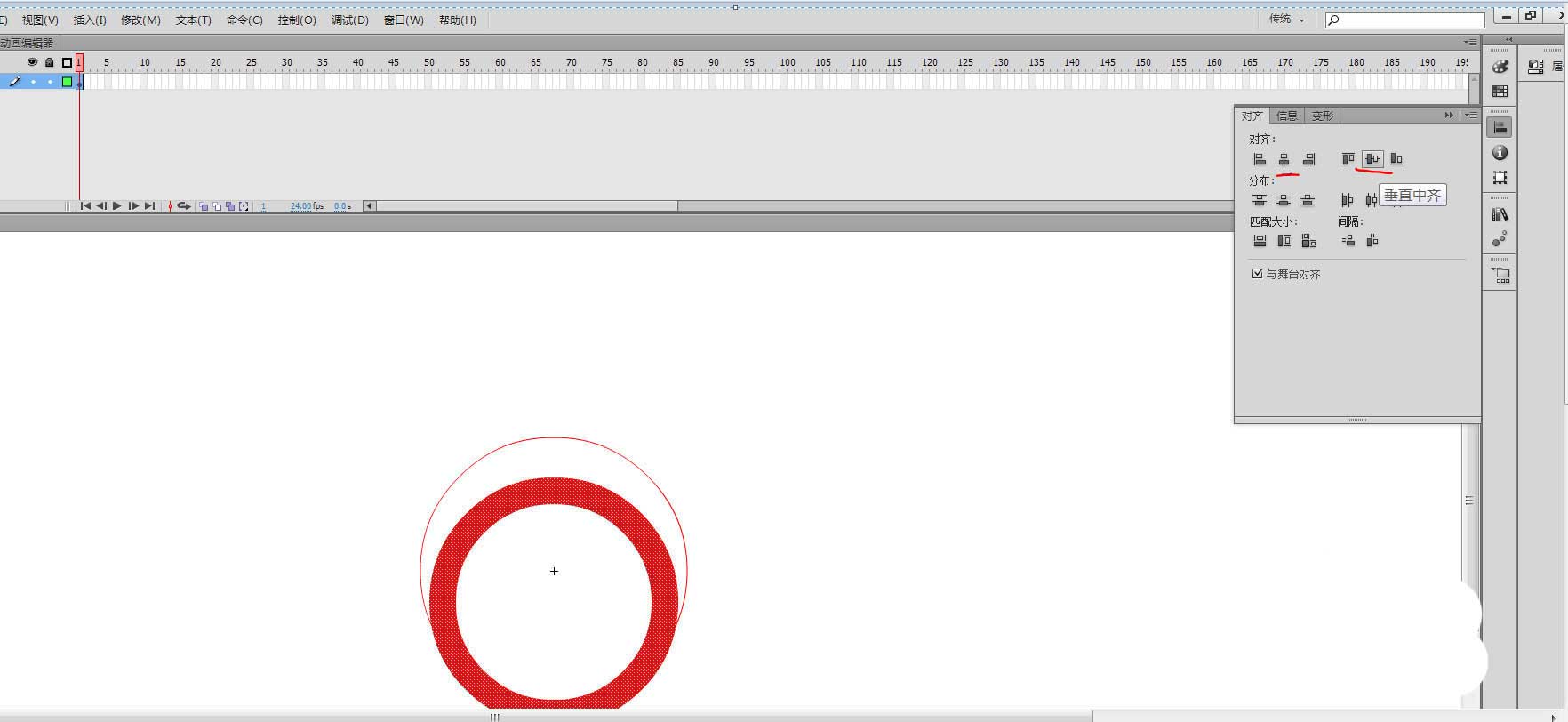1568x722 pixels.
Task: Toggle edit multiple frames mode
Action: tap(230, 206)
